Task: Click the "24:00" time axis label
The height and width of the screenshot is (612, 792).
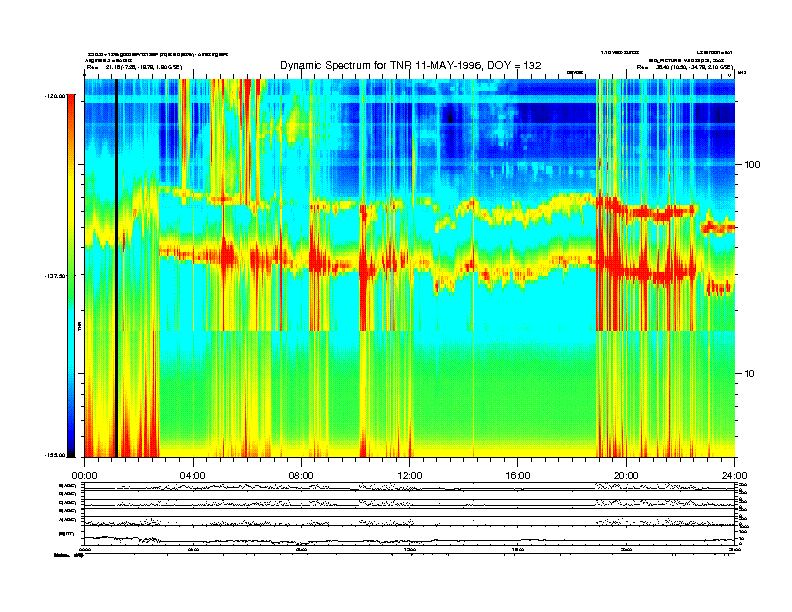Action: pos(735,476)
